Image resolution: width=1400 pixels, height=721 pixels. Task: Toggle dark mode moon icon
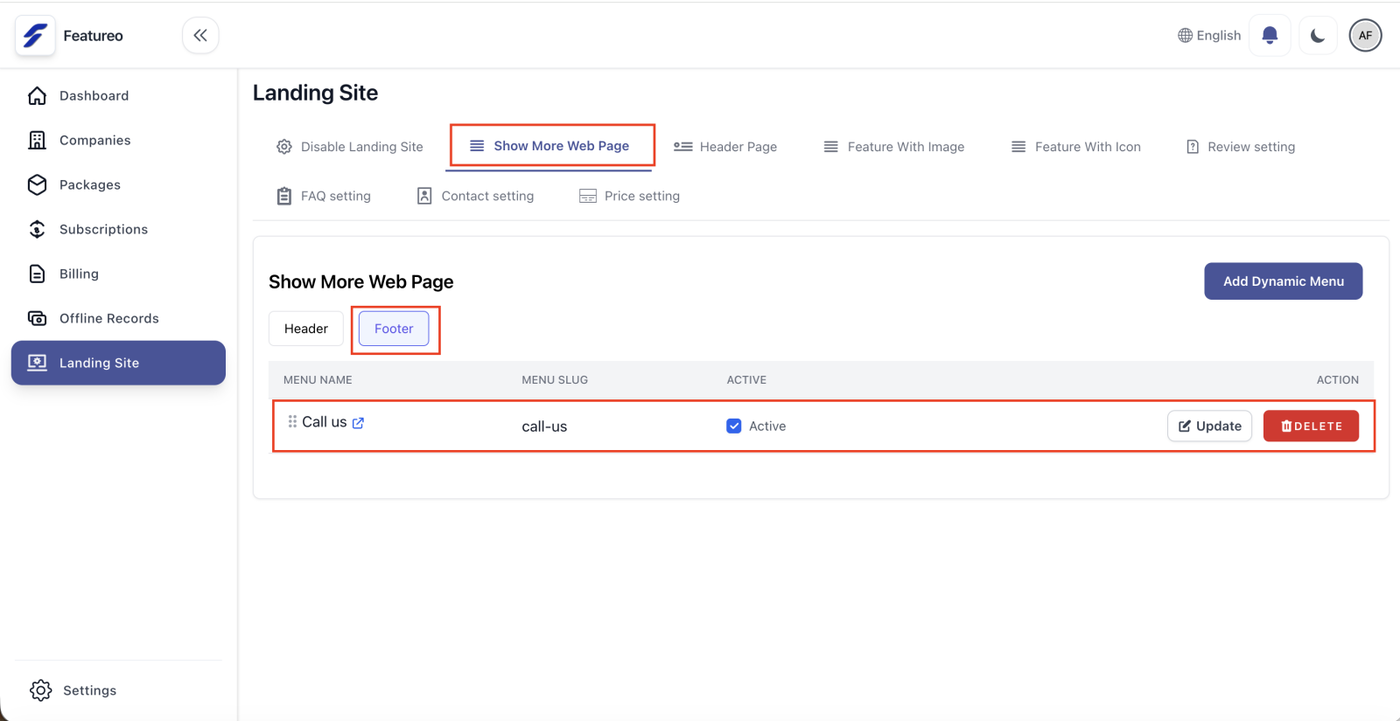pos(1317,36)
